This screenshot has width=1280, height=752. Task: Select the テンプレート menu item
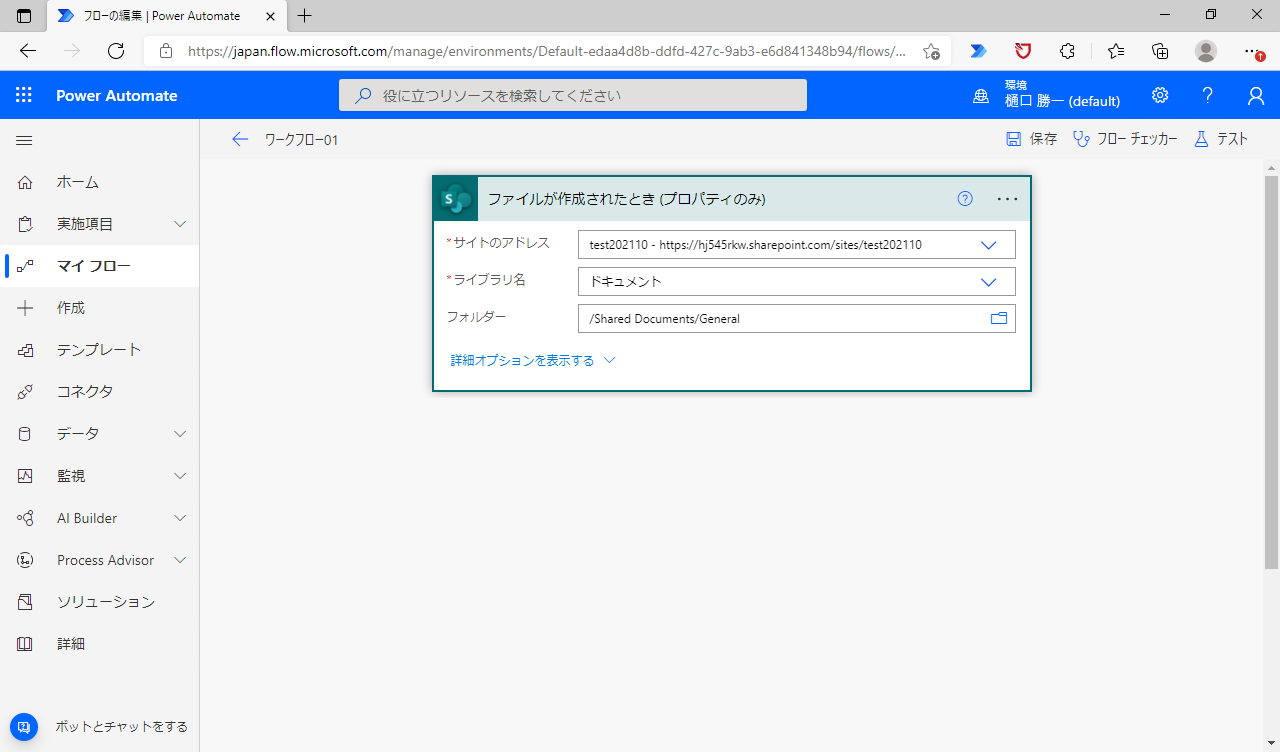coord(100,350)
